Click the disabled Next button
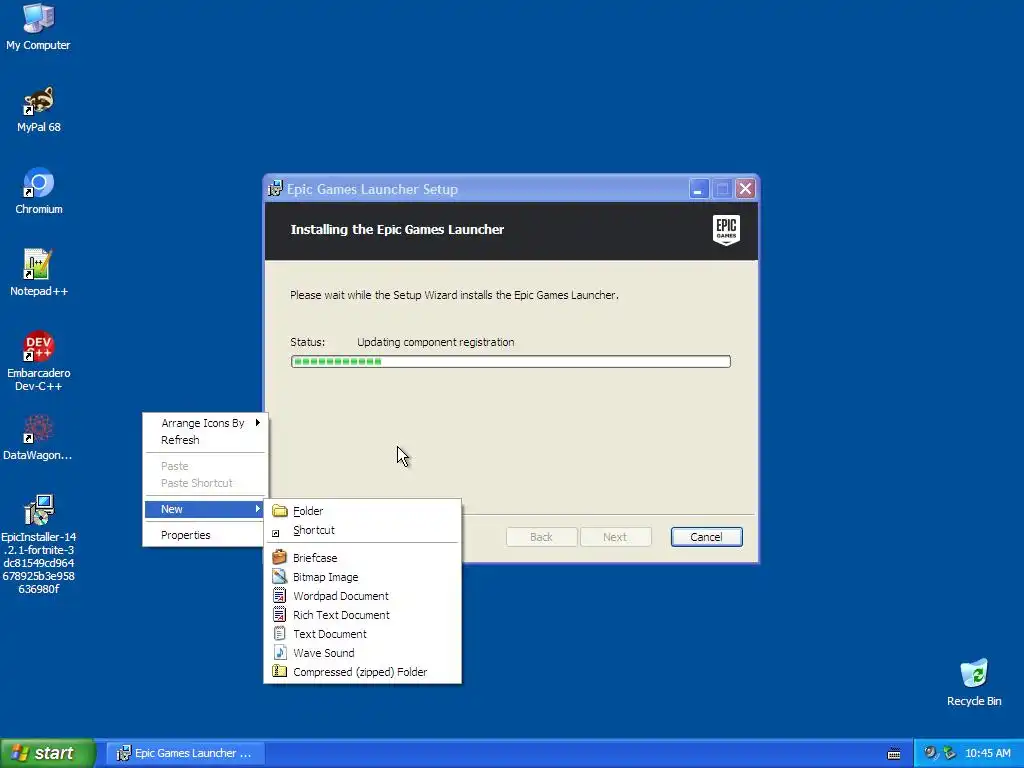1024x768 pixels. coord(615,537)
